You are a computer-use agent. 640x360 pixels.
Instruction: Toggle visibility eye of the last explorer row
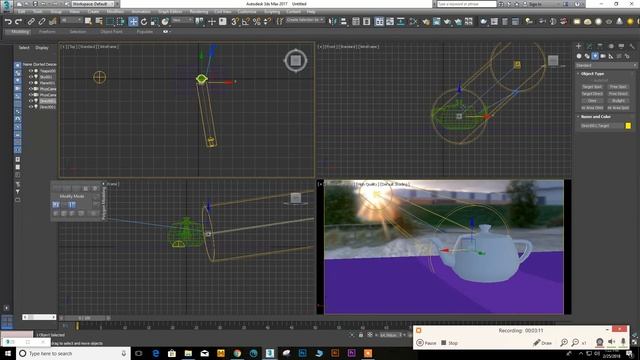point(31,107)
